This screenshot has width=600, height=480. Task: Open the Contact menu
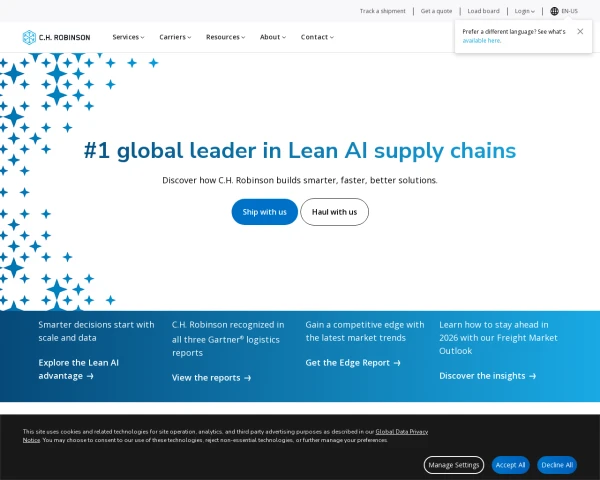tap(317, 37)
